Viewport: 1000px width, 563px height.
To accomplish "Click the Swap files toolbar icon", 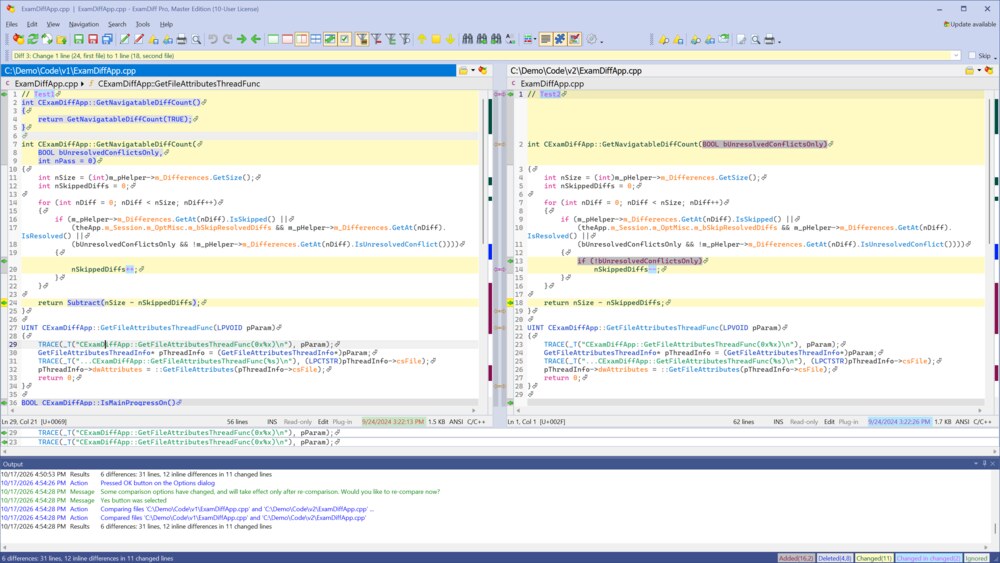I will pyautogui.click(x=47, y=40).
